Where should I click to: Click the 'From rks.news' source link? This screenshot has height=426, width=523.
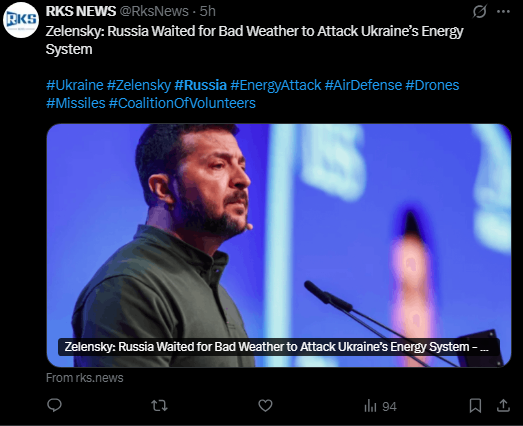(85, 378)
